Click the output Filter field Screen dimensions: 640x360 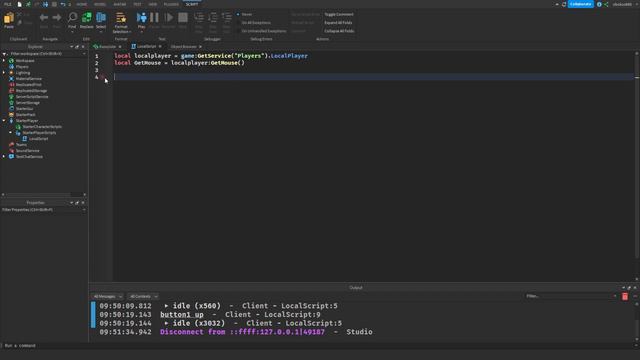pos(571,296)
